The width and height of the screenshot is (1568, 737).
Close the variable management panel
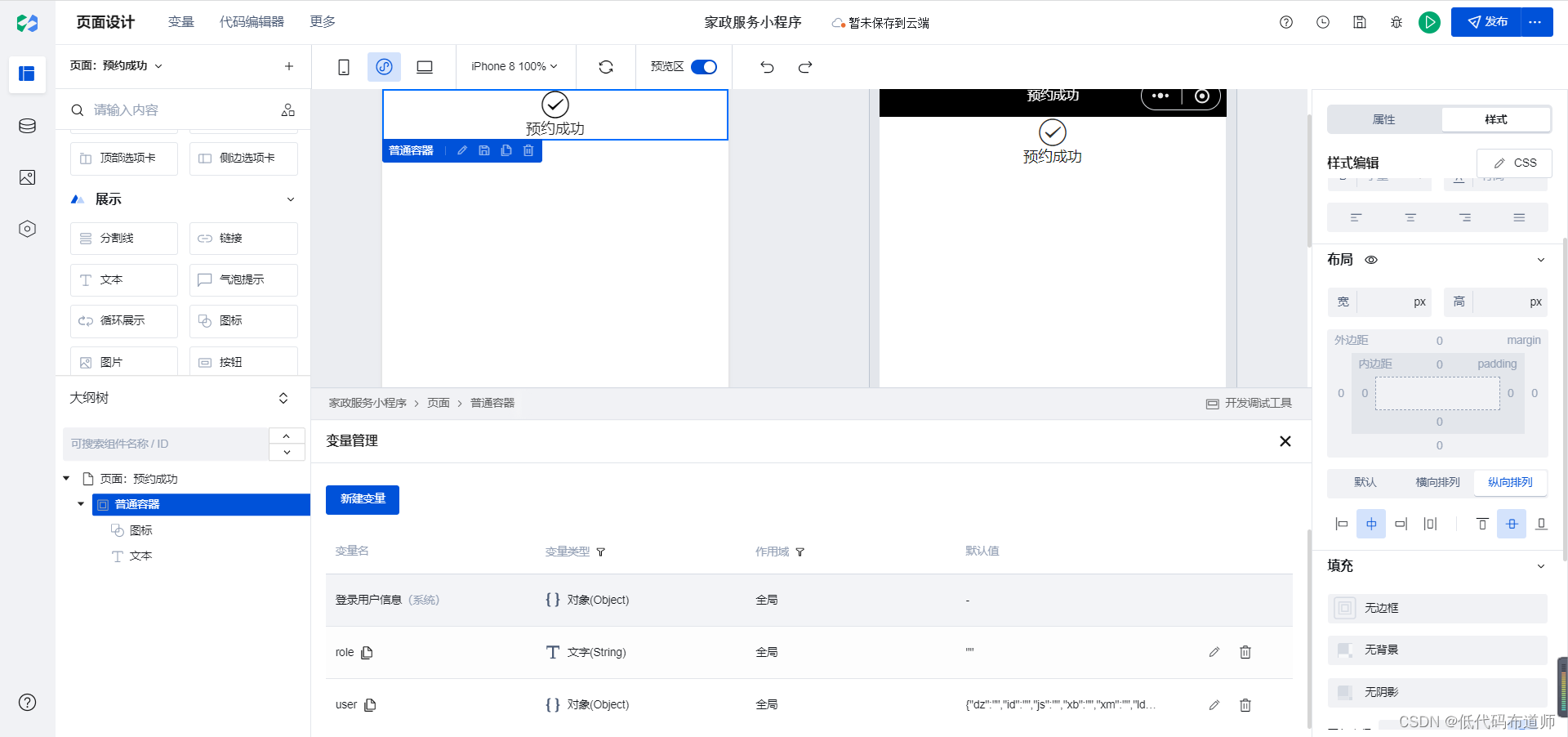click(x=1285, y=441)
